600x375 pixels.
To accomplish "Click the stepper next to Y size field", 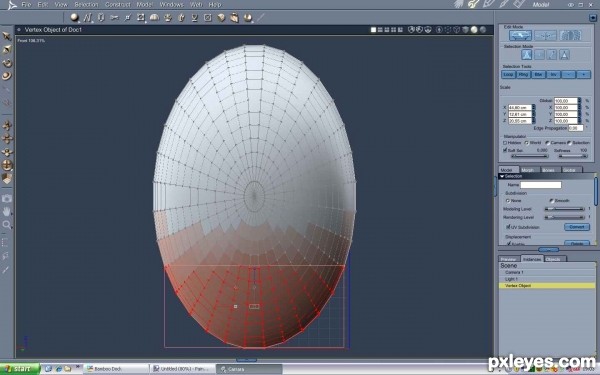I will coord(533,114).
